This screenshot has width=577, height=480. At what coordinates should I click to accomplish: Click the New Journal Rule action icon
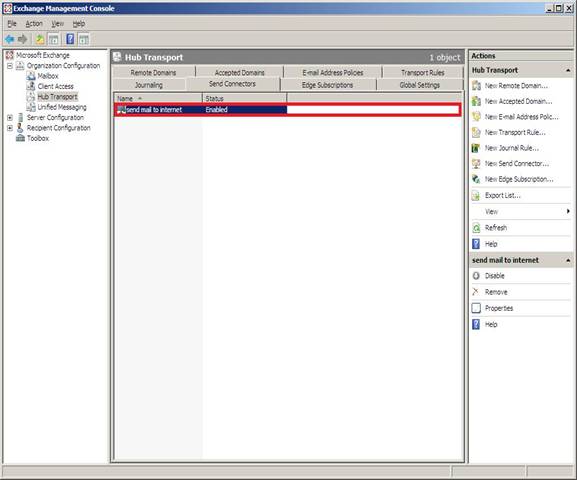[x=476, y=148]
